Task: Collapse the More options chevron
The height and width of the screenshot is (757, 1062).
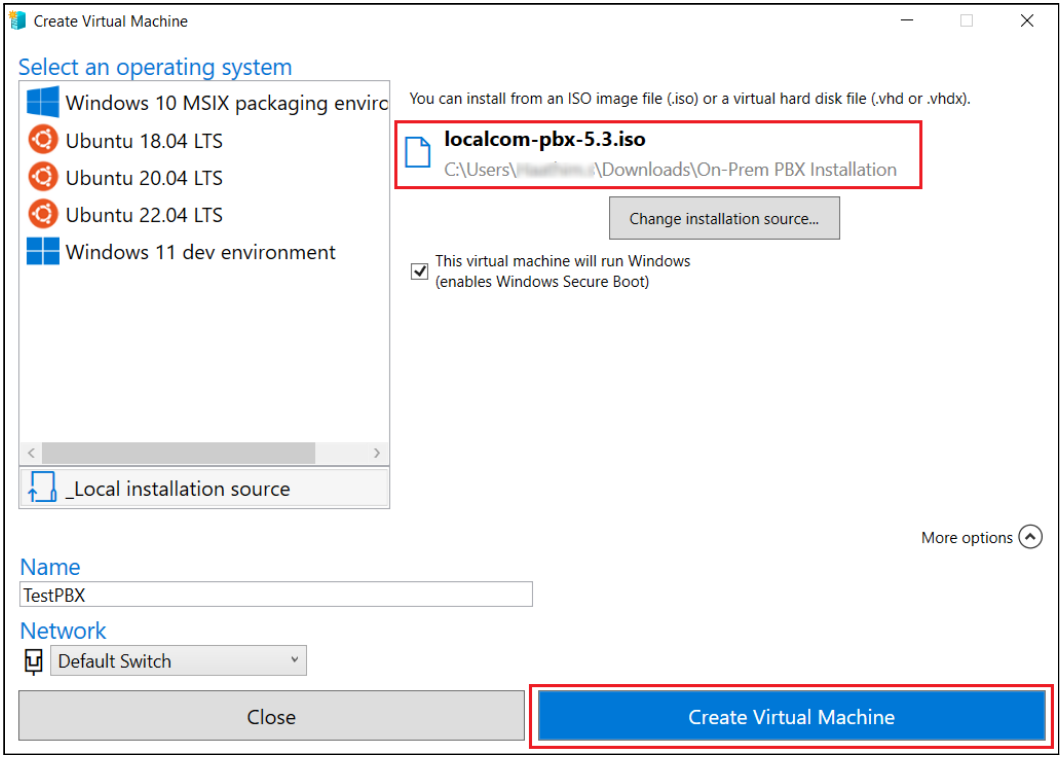Action: (1030, 537)
